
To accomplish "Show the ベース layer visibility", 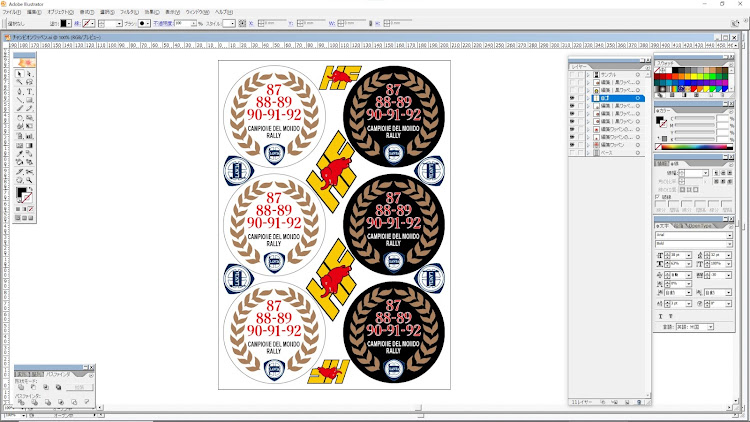I will 572,153.
